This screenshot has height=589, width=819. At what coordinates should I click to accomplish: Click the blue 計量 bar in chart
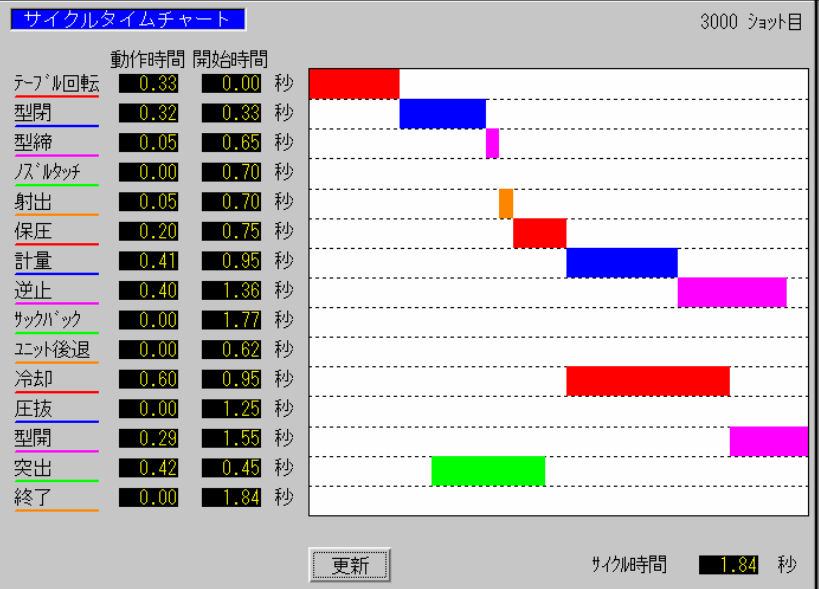tap(622, 263)
